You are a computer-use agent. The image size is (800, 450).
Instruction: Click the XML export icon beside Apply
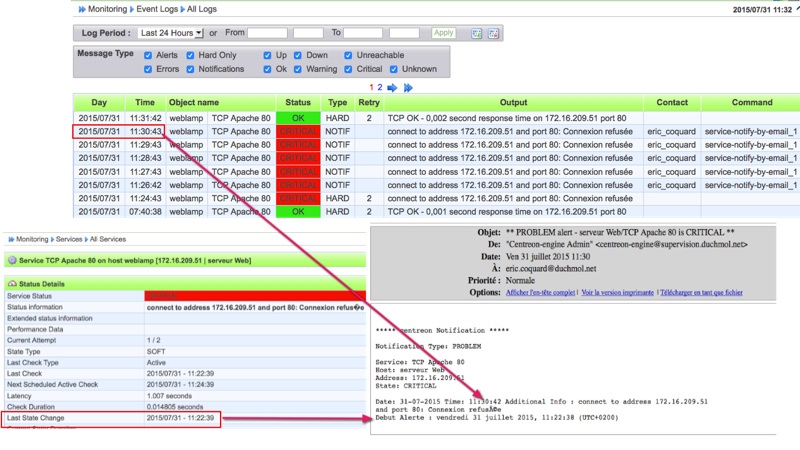493,33
